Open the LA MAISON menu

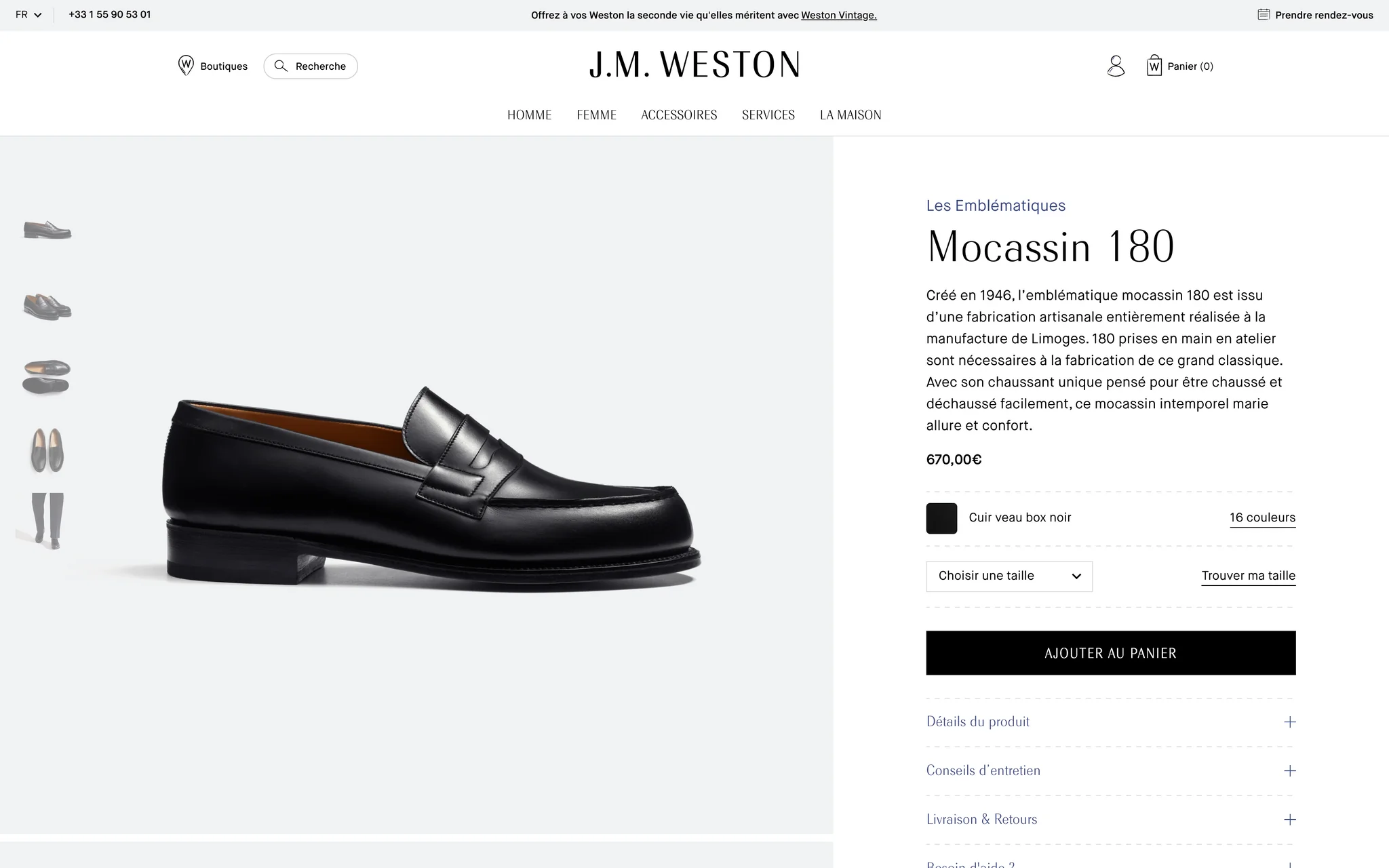850,115
